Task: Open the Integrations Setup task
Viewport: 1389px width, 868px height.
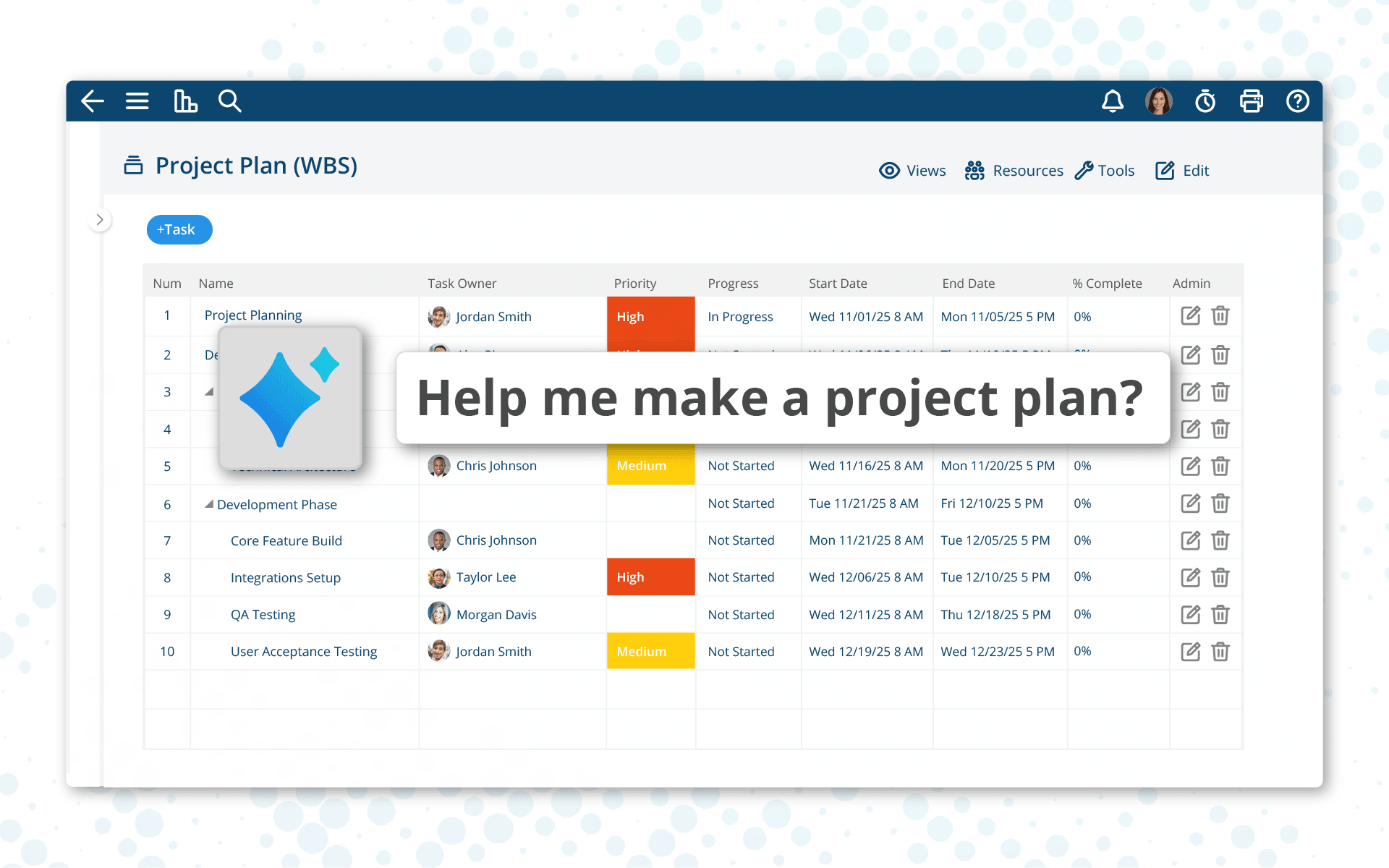Action: pyautogui.click(x=286, y=578)
